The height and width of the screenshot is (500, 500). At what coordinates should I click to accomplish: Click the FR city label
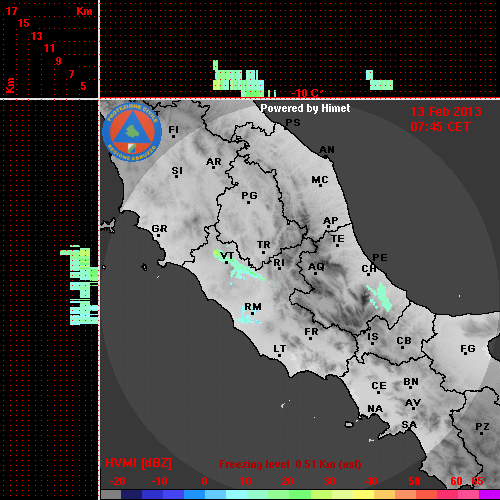coord(311,332)
